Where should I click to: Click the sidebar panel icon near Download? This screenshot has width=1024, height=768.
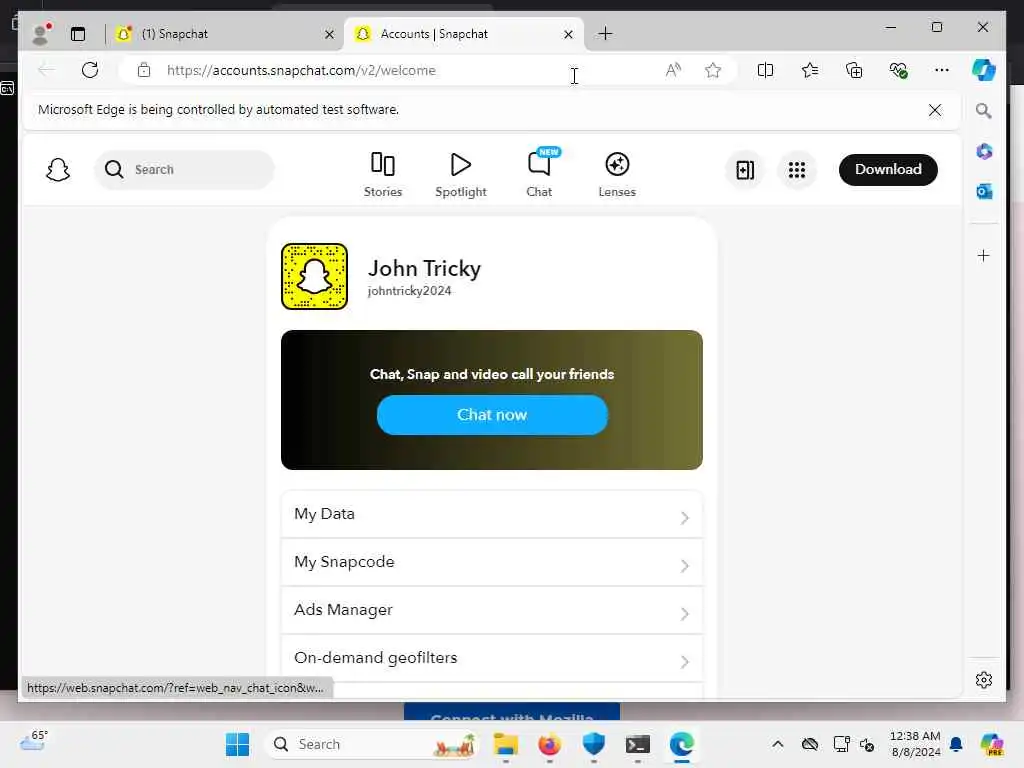(745, 170)
